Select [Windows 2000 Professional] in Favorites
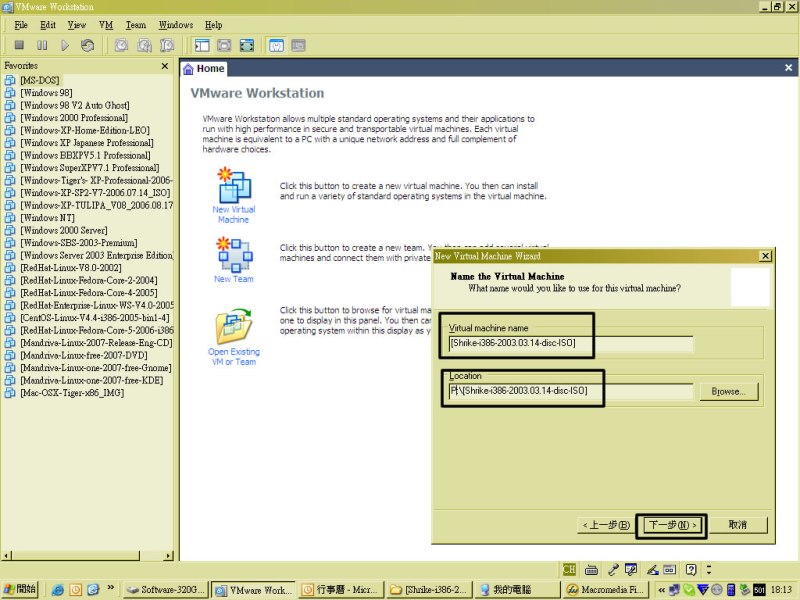This screenshot has height=600, width=800. [x=74, y=118]
